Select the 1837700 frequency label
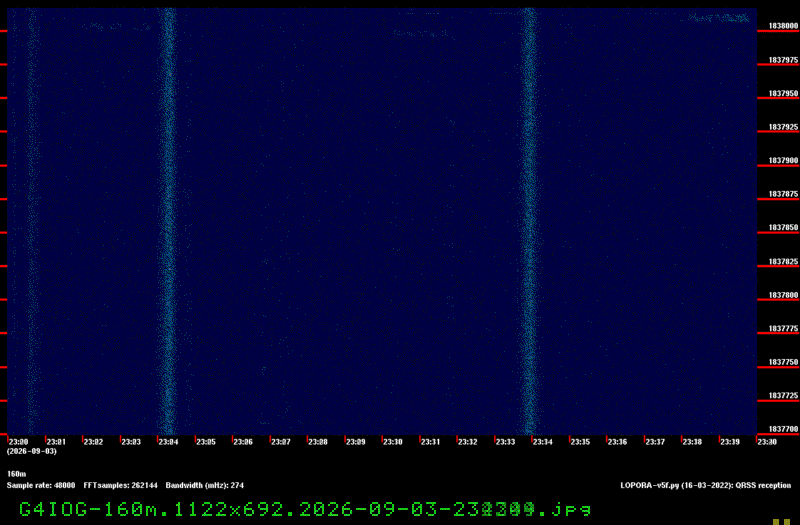 pyautogui.click(x=783, y=429)
